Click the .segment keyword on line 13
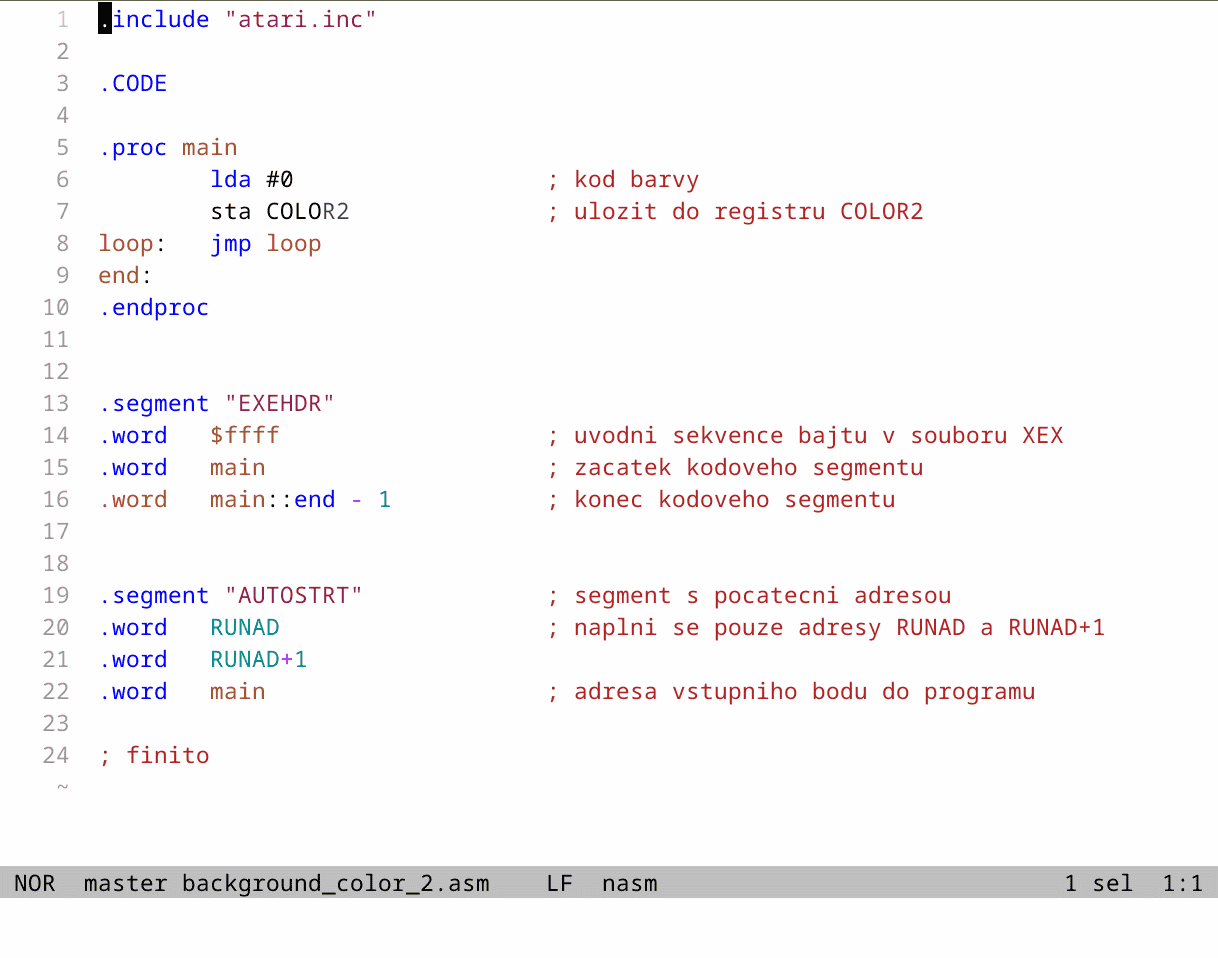This screenshot has width=1218, height=958. pos(154,403)
